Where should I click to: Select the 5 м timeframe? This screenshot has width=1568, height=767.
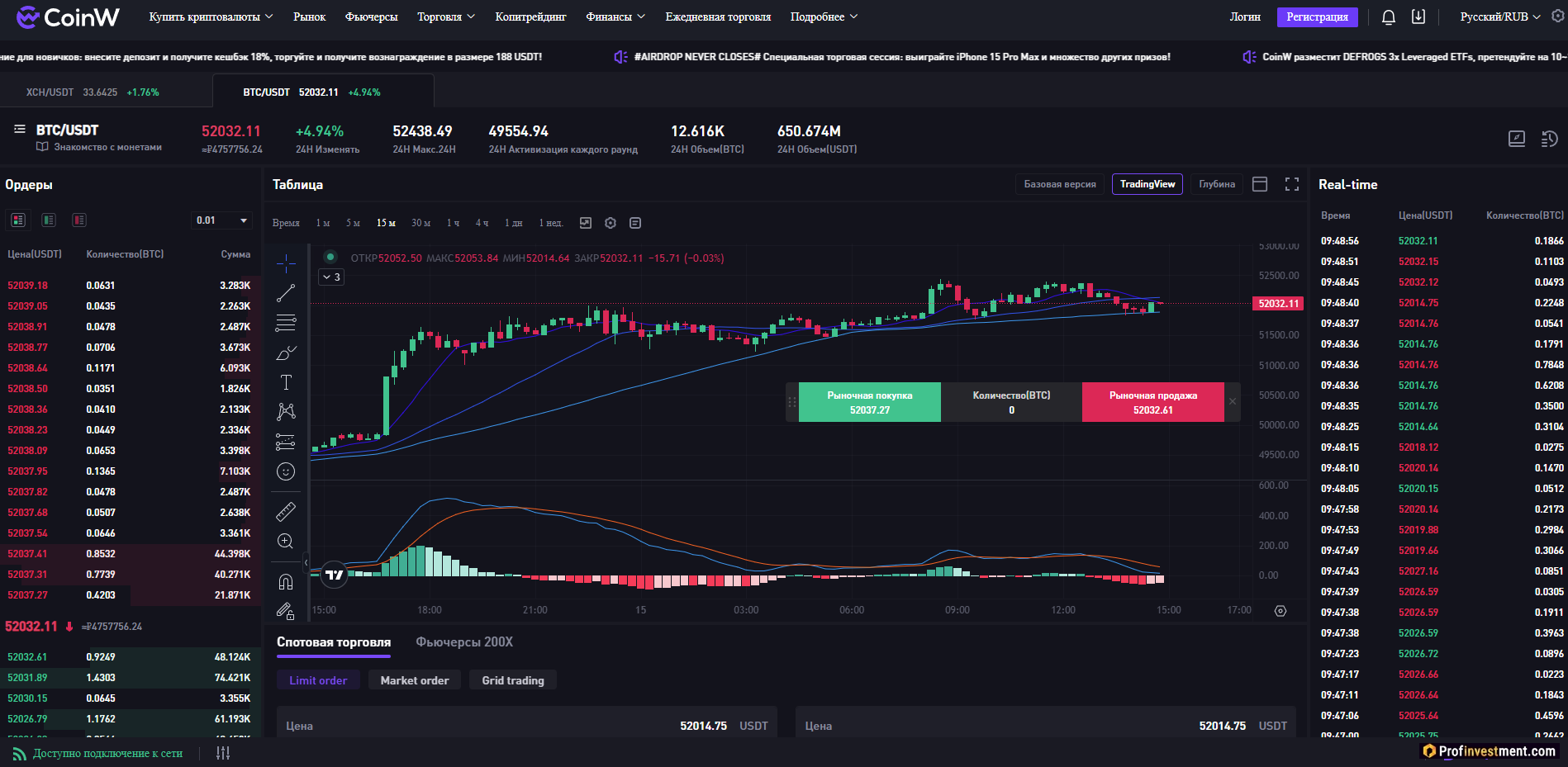(353, 223)
